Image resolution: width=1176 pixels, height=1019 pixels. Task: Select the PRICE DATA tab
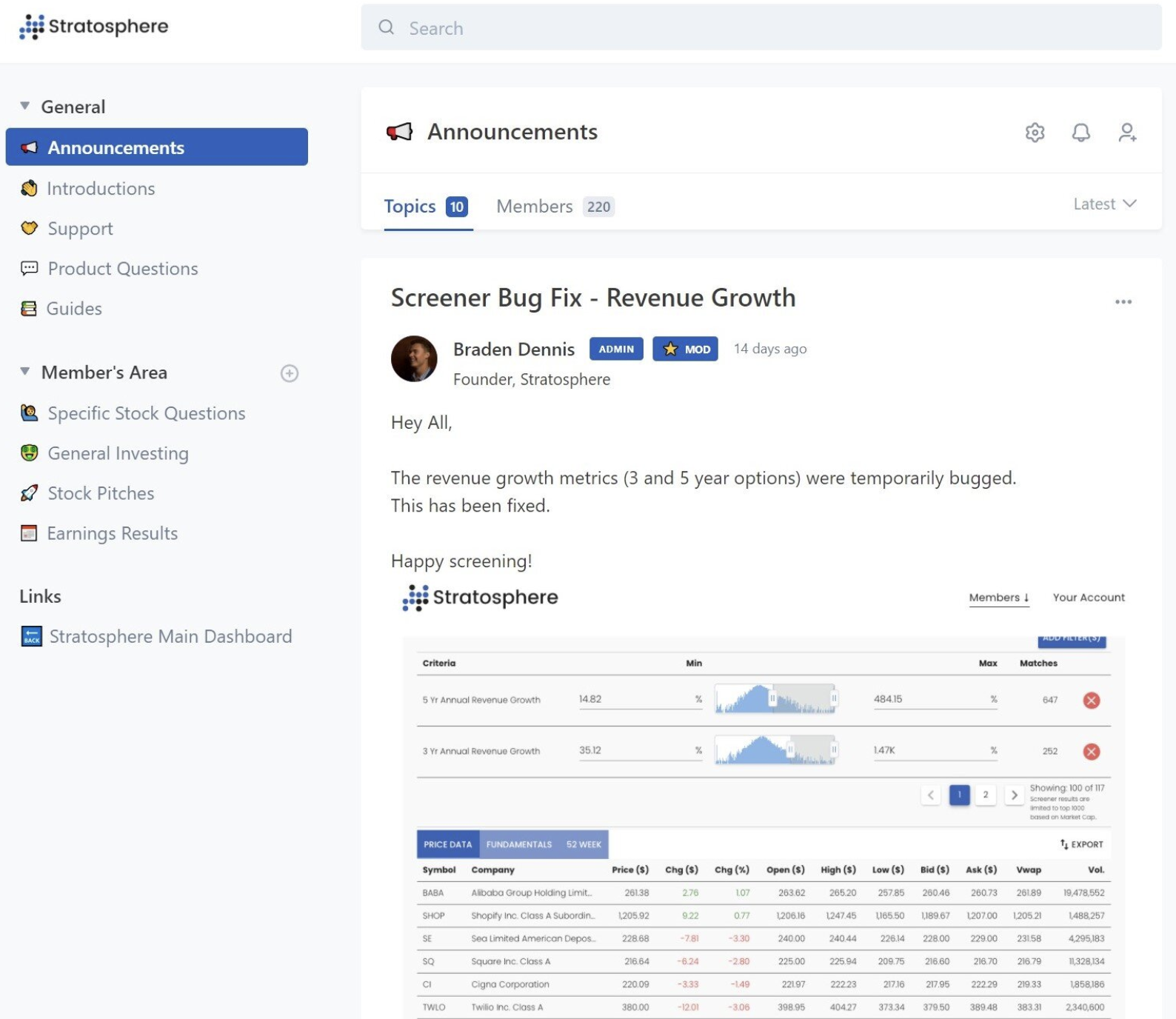tap(448, 844)
